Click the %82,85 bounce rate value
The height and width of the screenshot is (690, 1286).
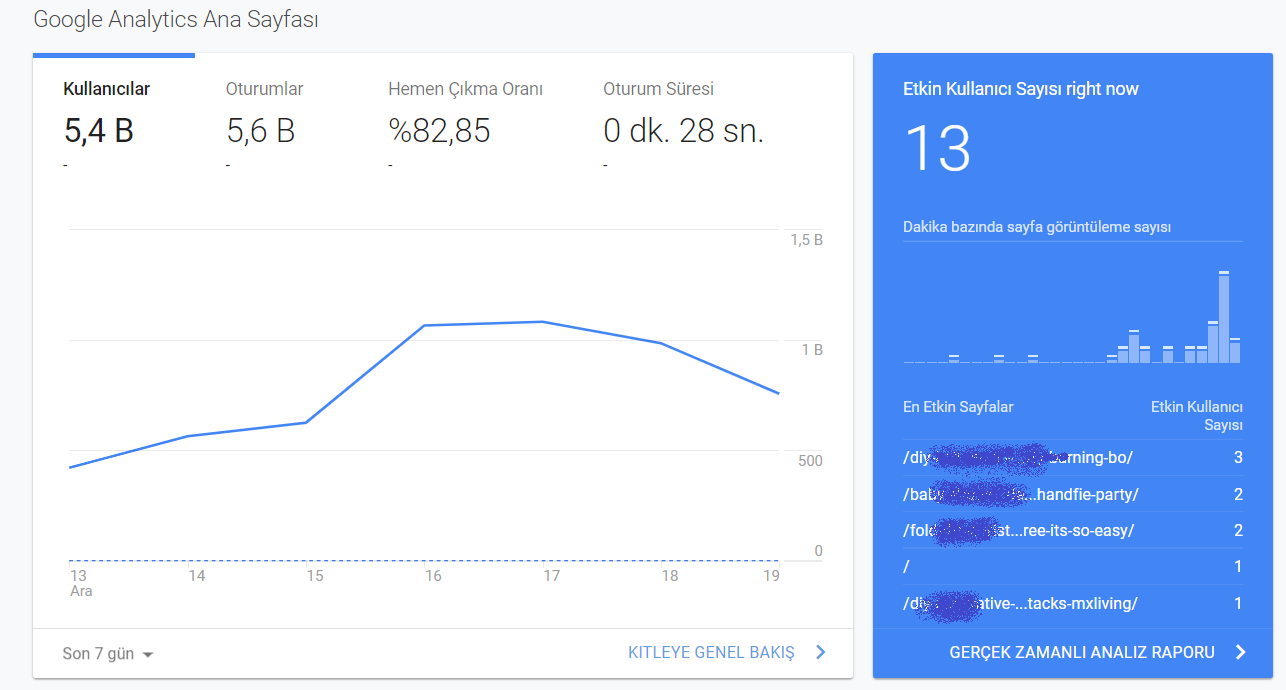click(439, 131)
